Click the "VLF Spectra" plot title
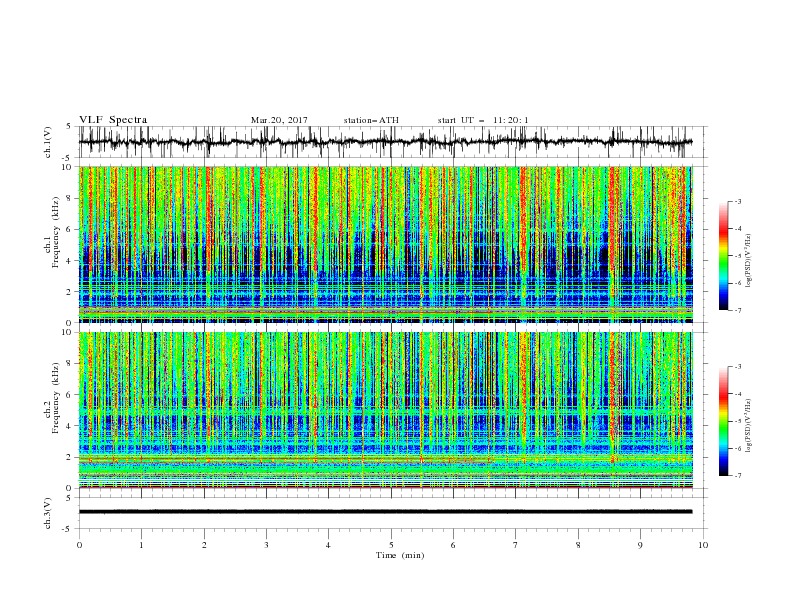 point(113,120)
